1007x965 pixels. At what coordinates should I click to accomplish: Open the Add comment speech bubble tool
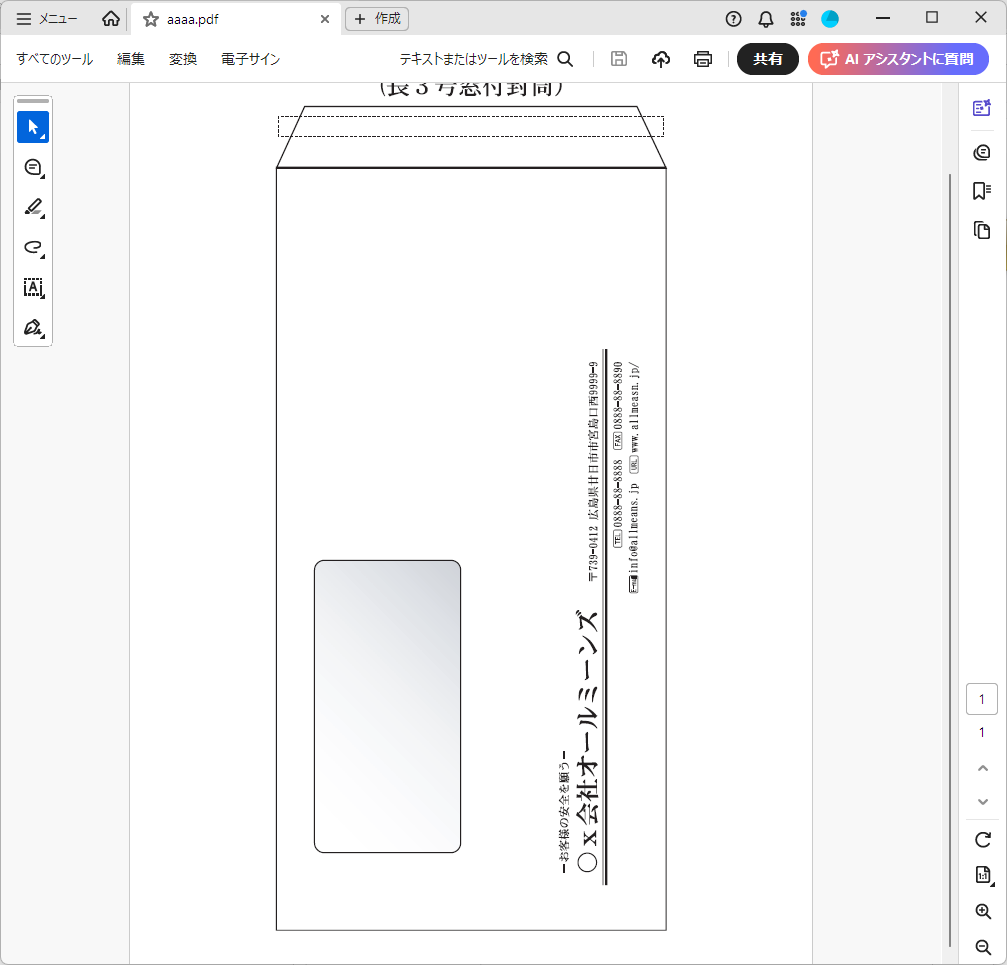pyautogui.click(x=33, y=167)
